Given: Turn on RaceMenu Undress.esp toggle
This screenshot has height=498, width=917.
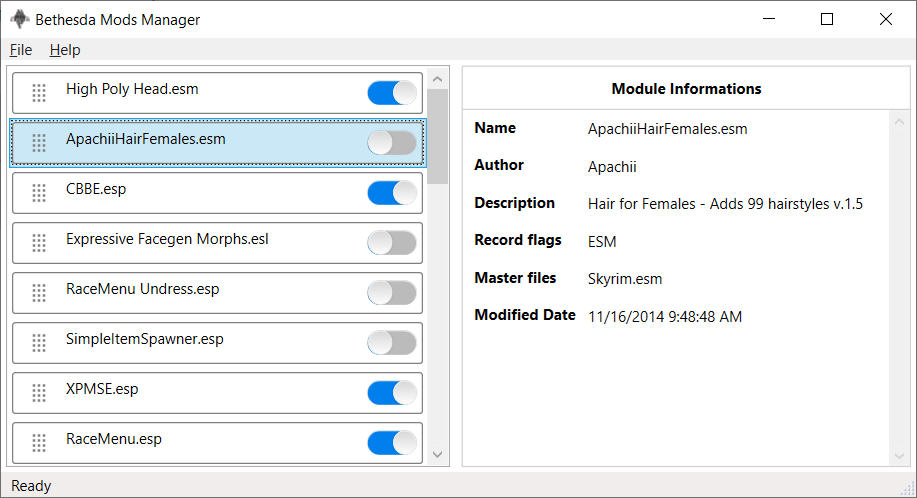Looking at the screenshot, I should pyautogui.click(x=392, y=293).
